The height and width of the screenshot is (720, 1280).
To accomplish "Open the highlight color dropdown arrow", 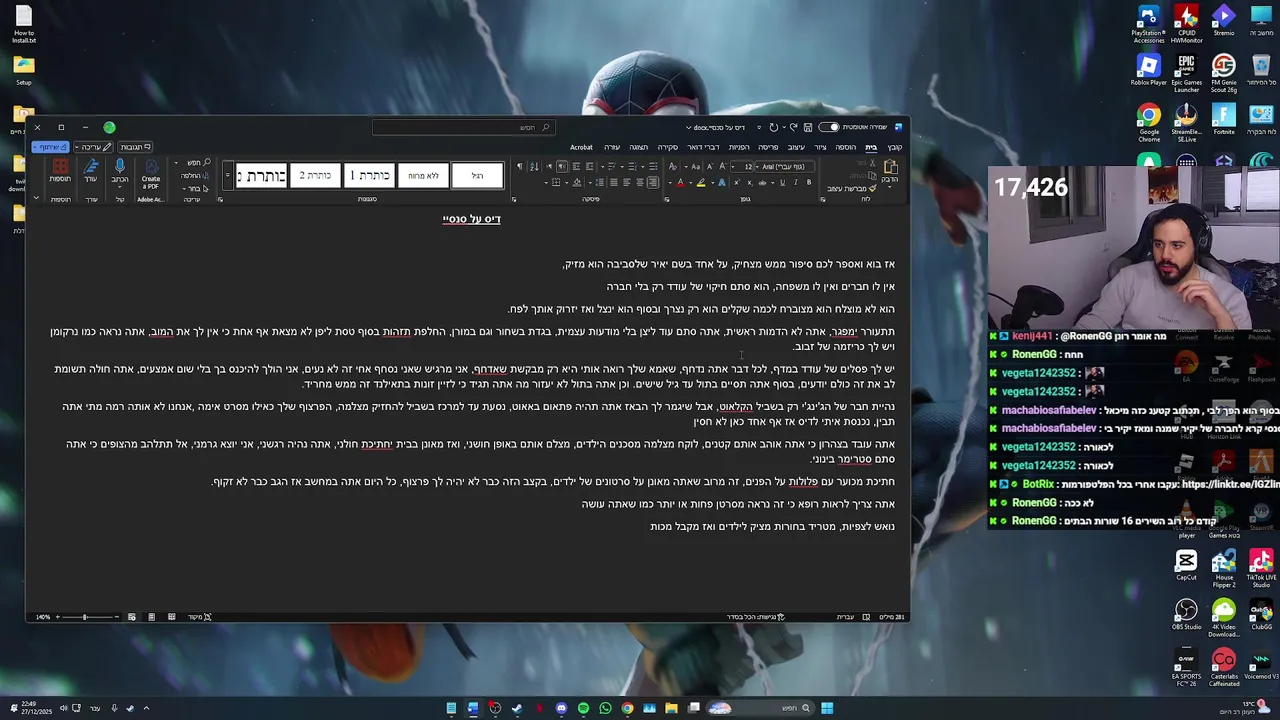I will coord(691,182).
